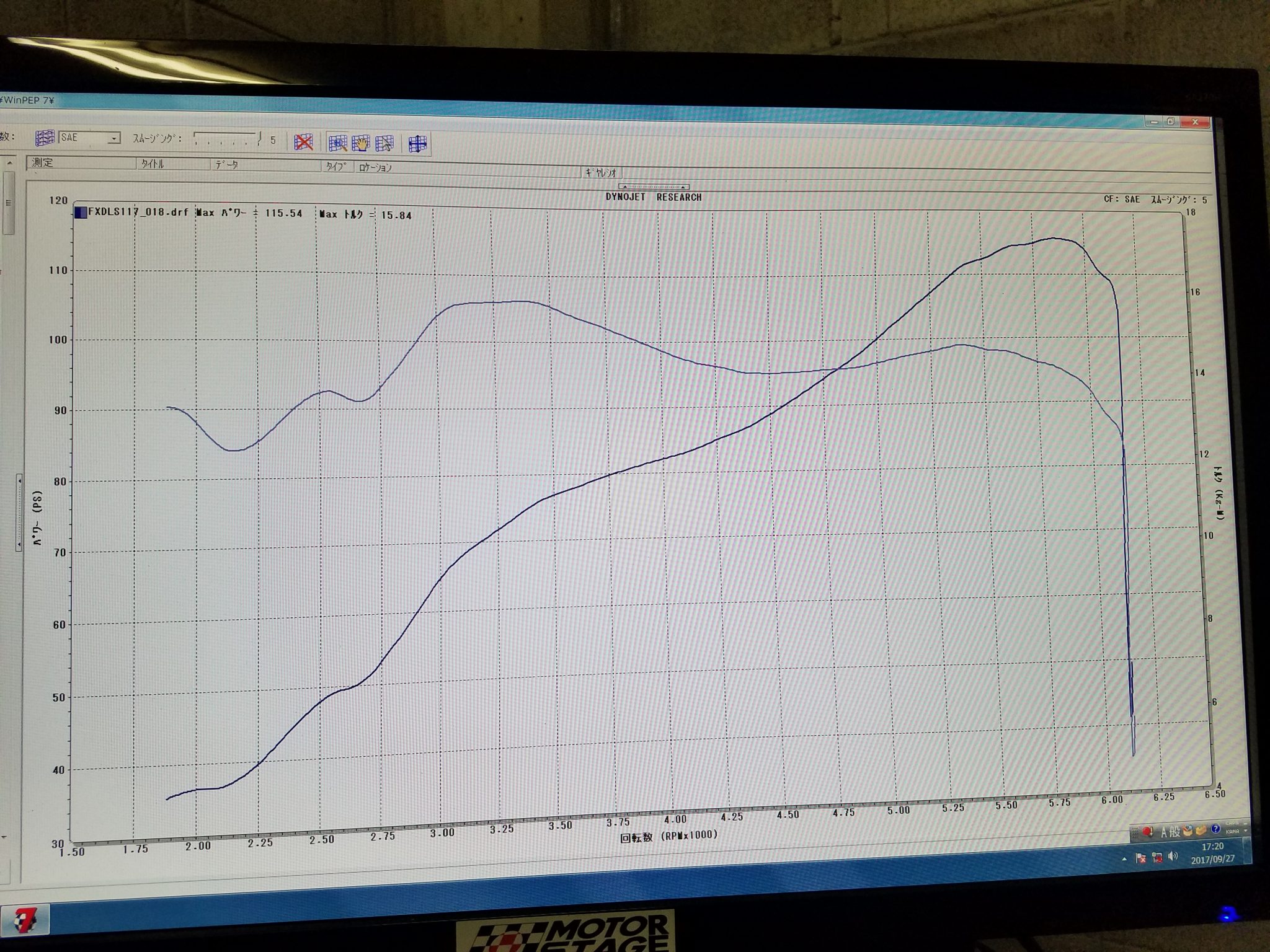Viewport: 1270px width, 952px height.
Task: Open the 17:20 clock and date
Action: click(1212, 853)
